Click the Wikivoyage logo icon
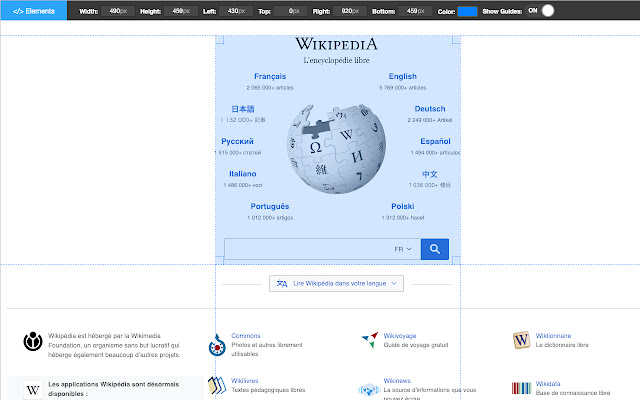Screen dimensions: 640x400 pos(370,340)
